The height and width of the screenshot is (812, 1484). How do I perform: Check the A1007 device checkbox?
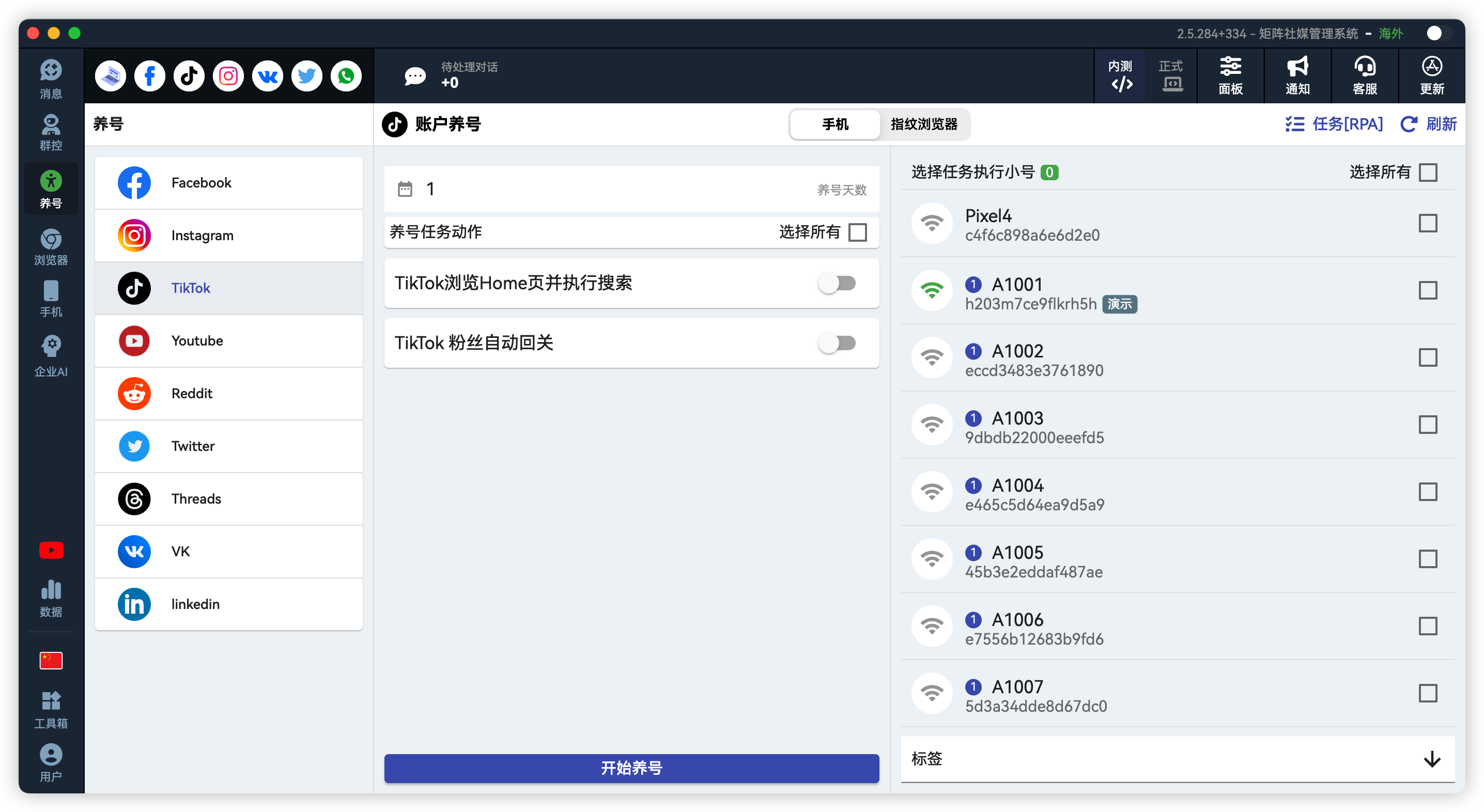coord(1428,693)
